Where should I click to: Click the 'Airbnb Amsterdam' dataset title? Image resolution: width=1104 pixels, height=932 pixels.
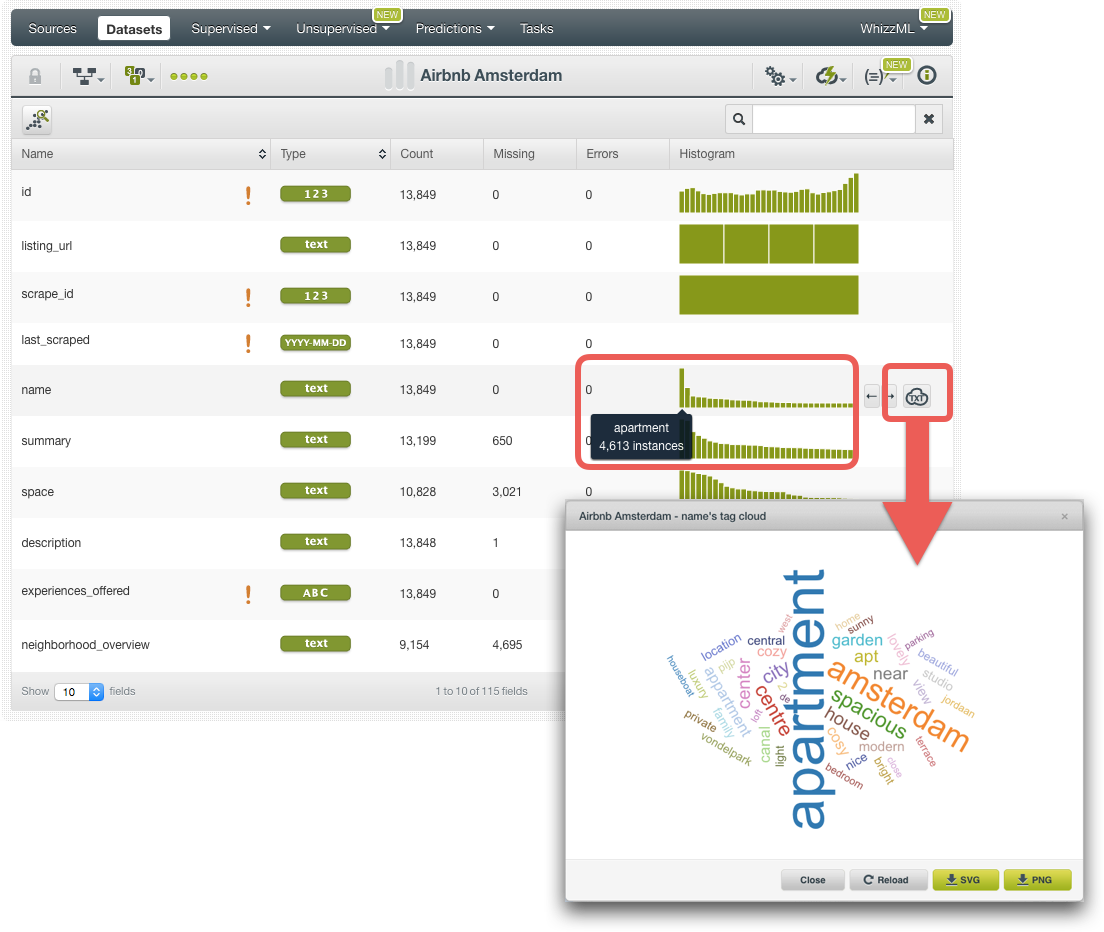(x=491, y=75)
